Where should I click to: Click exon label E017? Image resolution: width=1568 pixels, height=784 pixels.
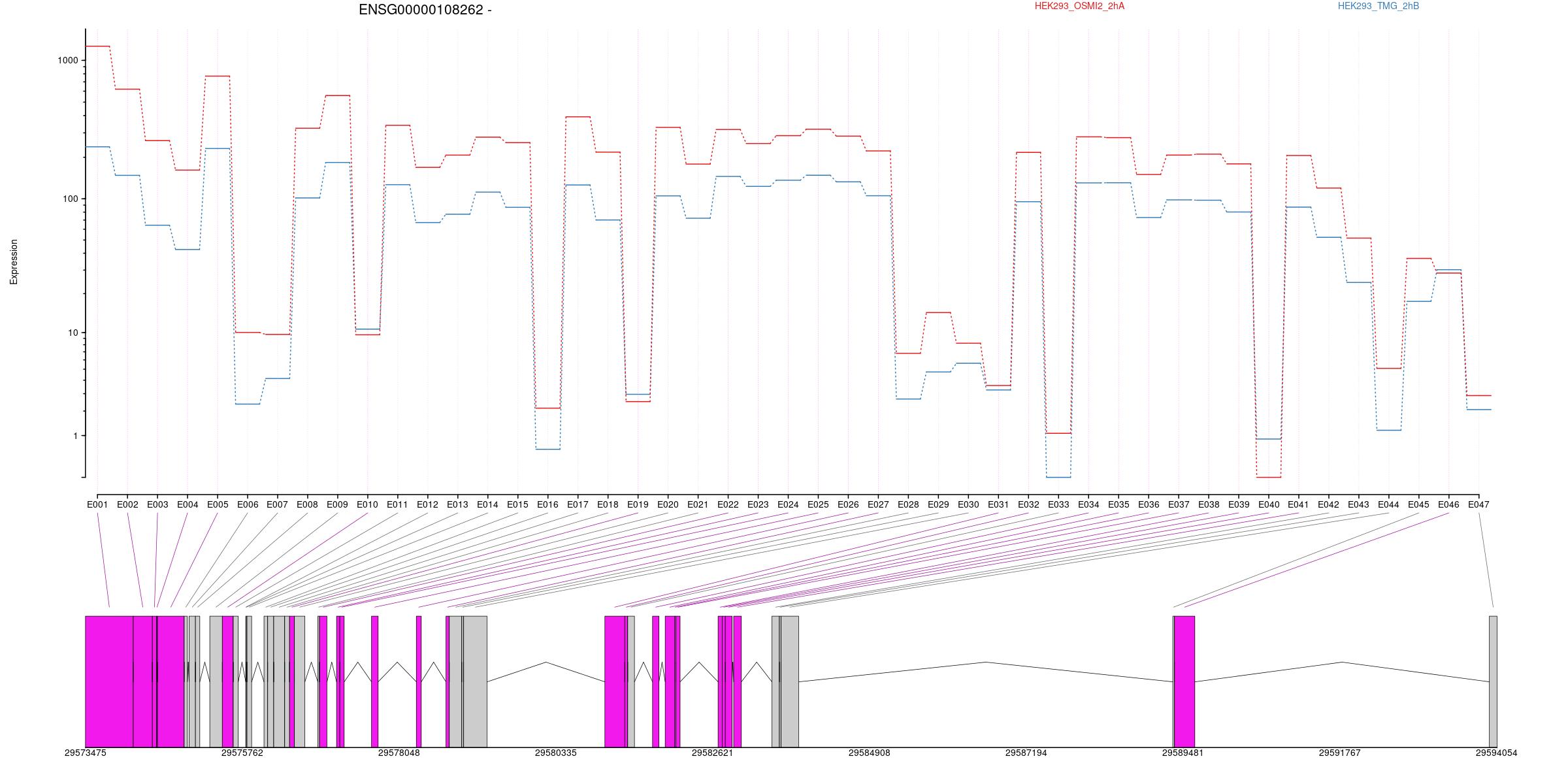(578, 504)
